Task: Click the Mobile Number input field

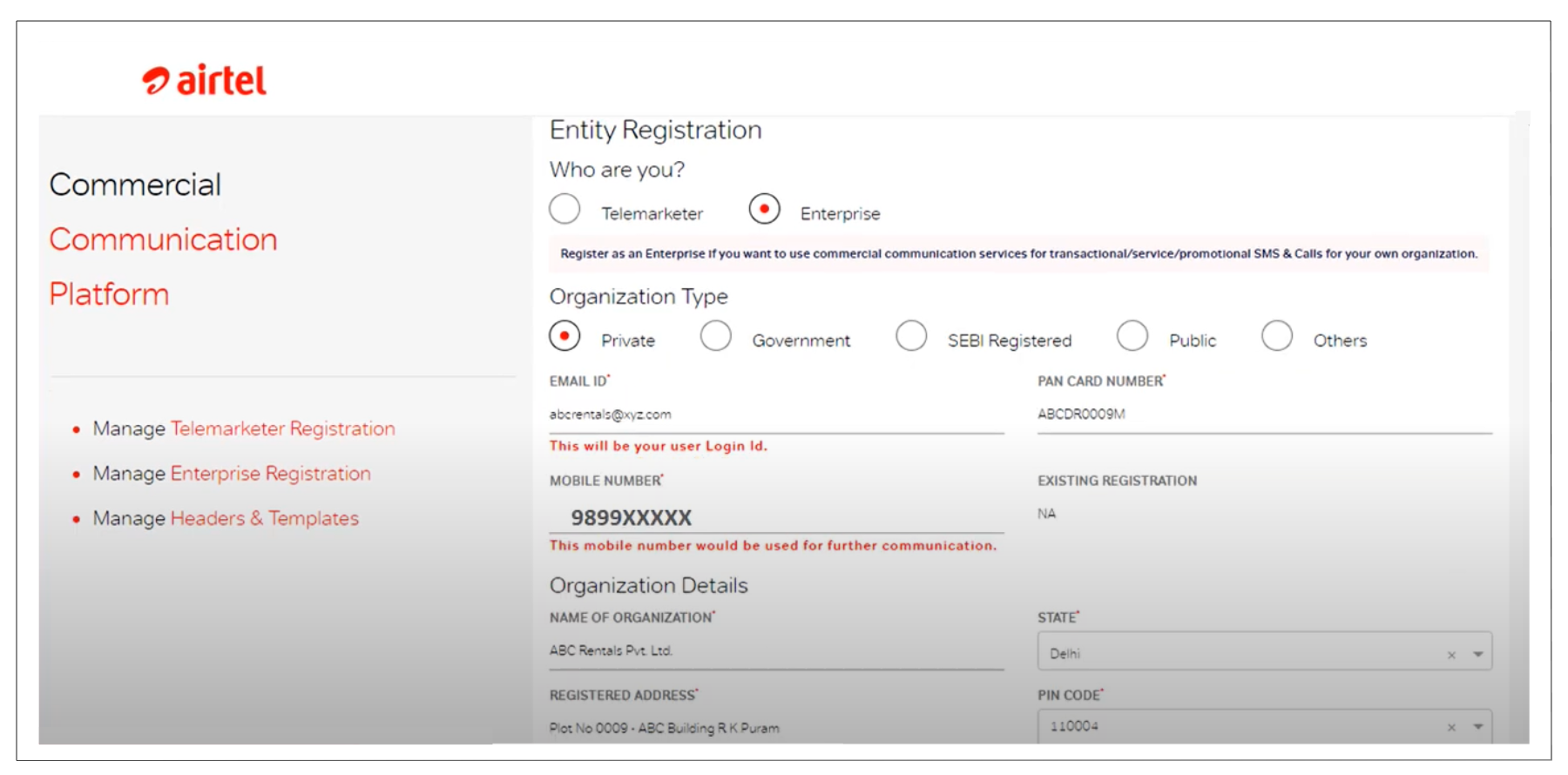Action: [x=775, y=517]
